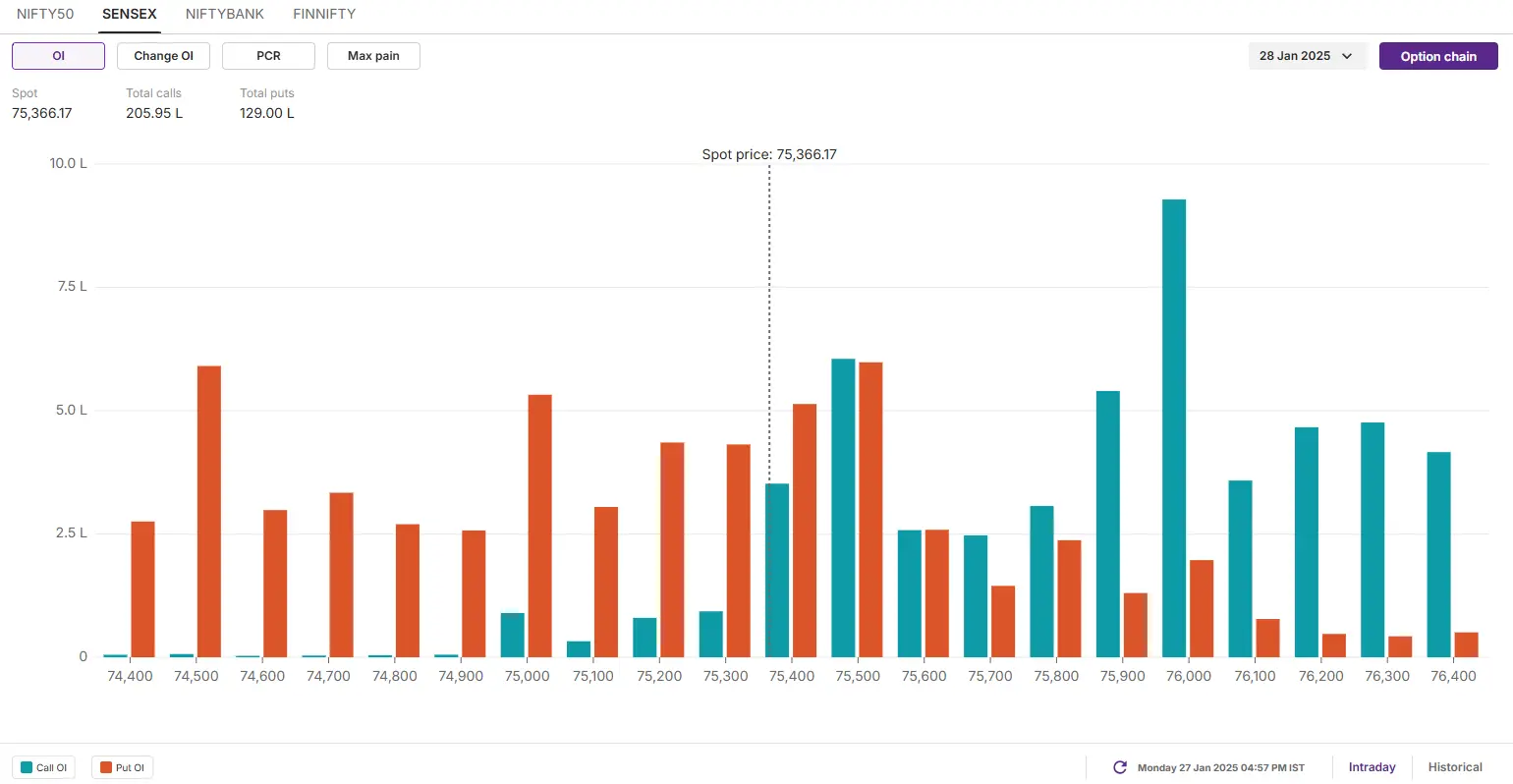This screenshot has height=784, width=1513.
Task: Show the Max pain view
Action: pos(373,56)
